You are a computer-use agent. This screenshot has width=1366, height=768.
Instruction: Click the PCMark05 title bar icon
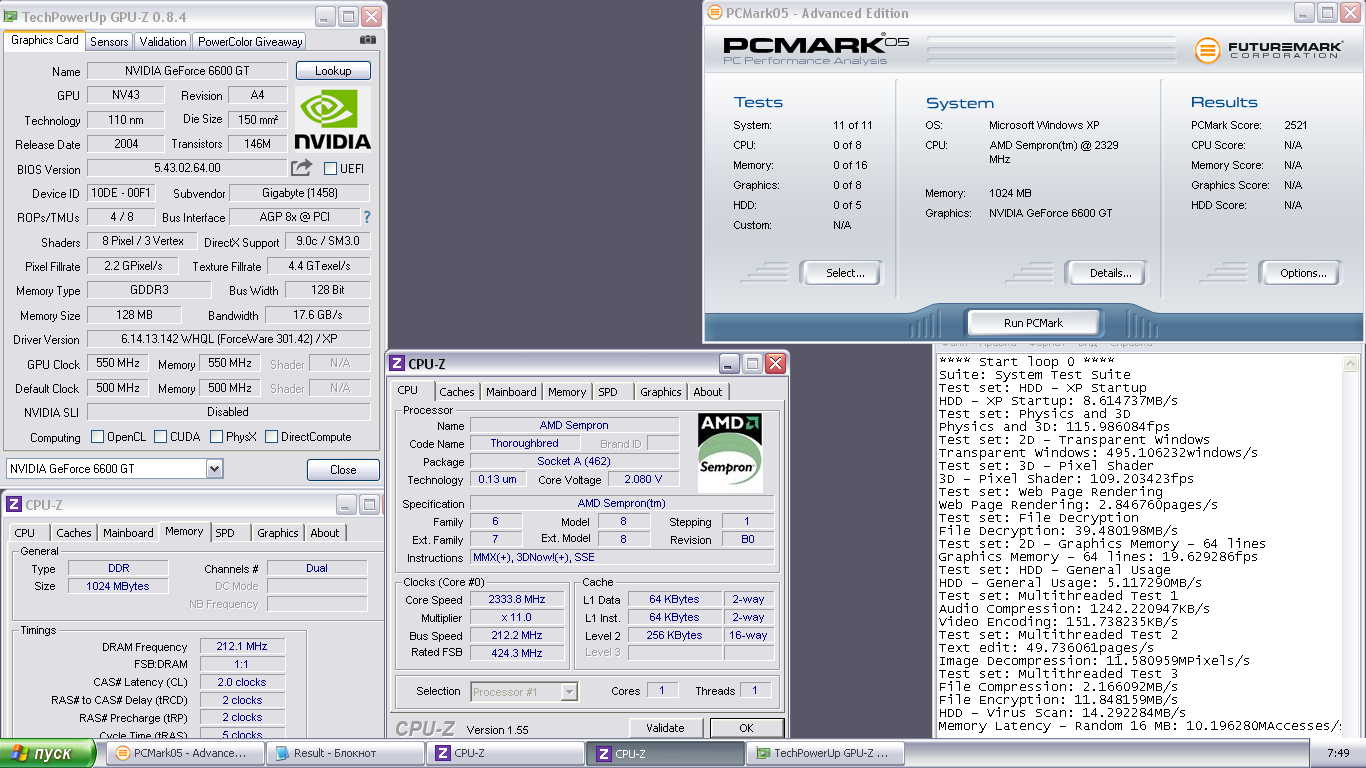(x=714, y=13)
